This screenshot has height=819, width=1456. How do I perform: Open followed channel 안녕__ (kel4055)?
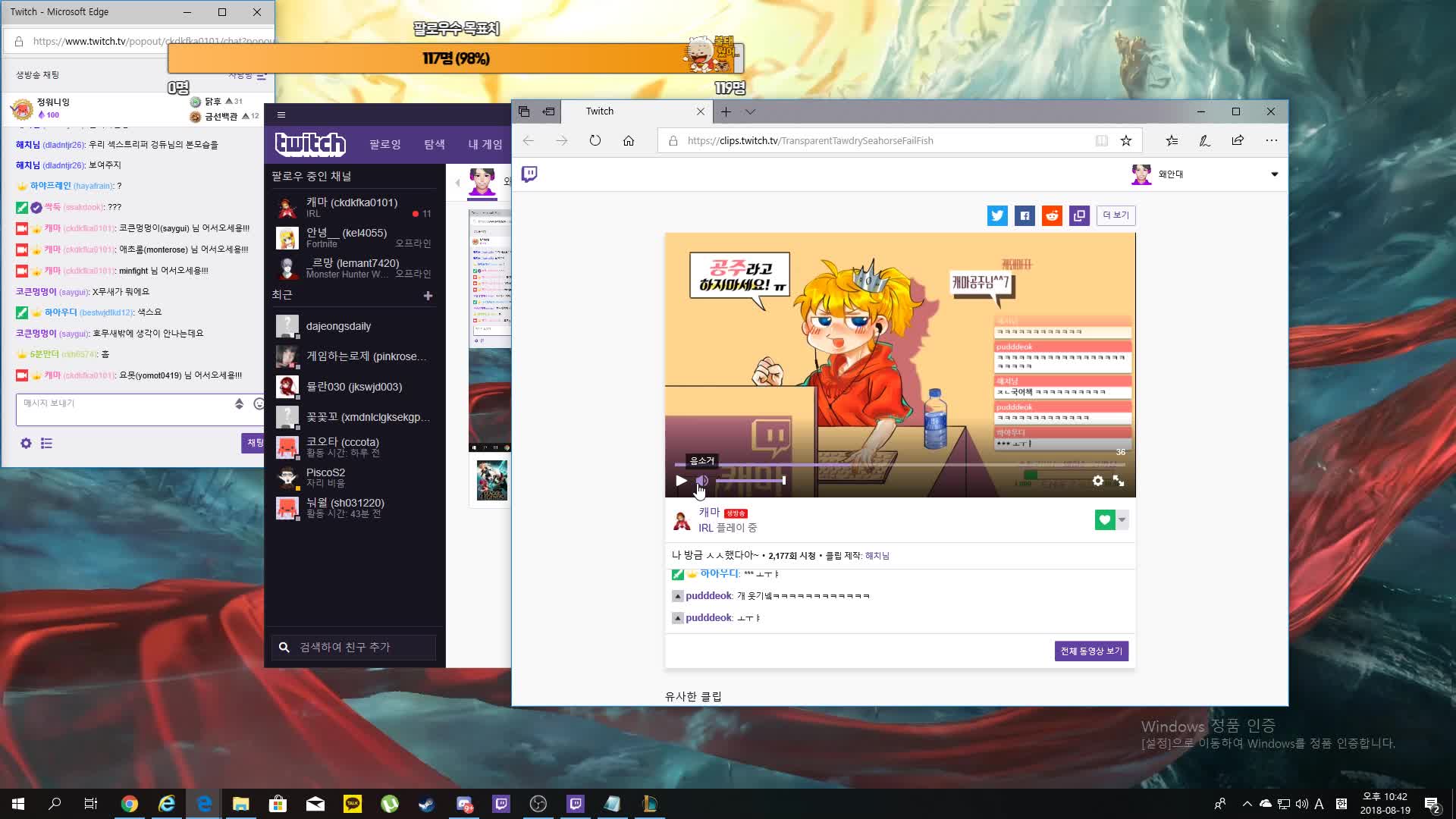(353, 237)
